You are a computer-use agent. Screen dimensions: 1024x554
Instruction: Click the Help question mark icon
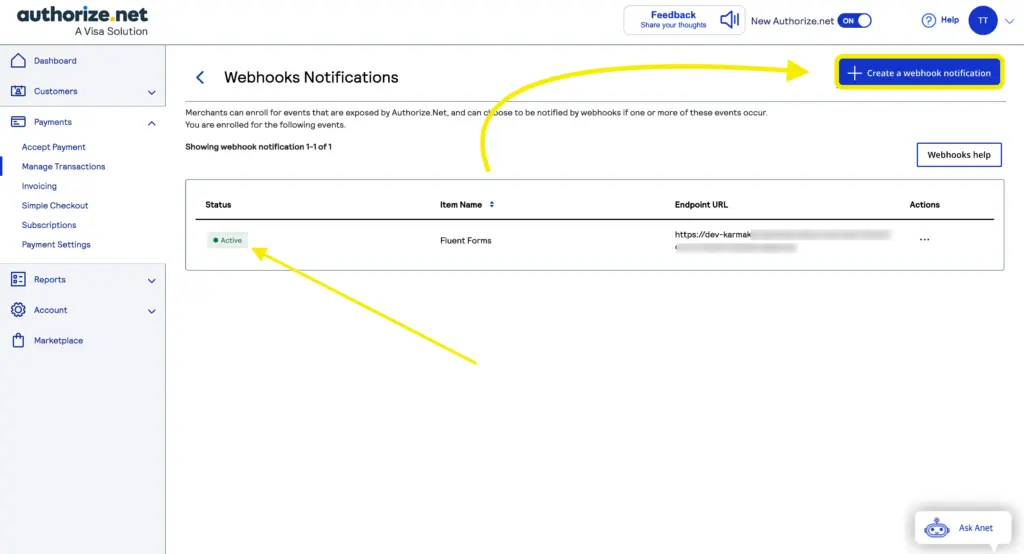click(x=928, y=20)
